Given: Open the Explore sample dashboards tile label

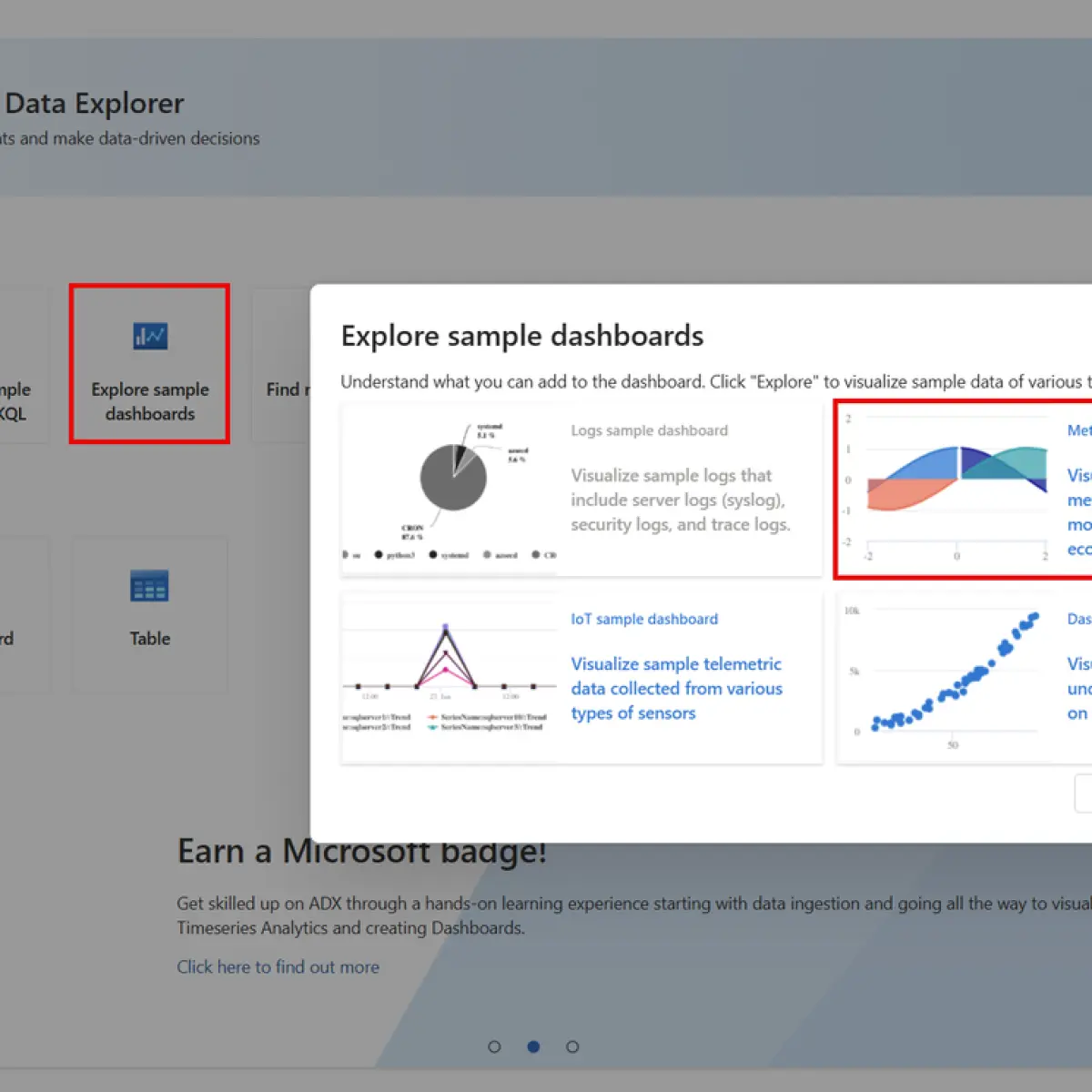Looking at the screenshot, I should pyautogui.click(x=150, y=401).
